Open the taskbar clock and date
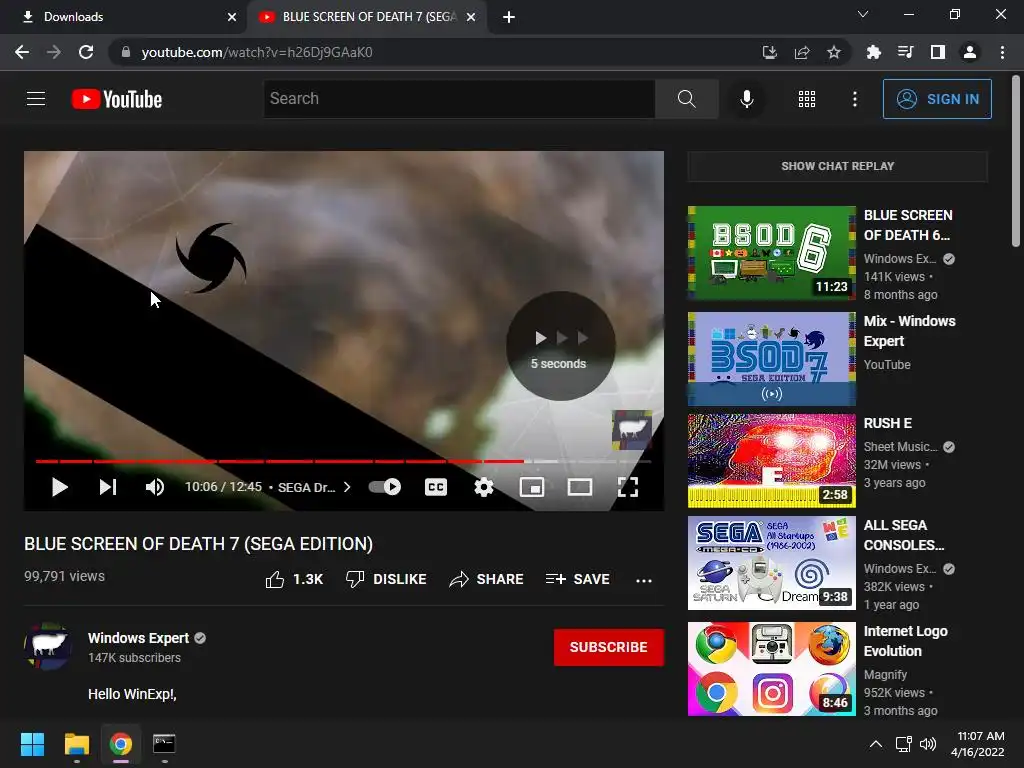Screen dimensions: 1024x768 coord(978,744)
